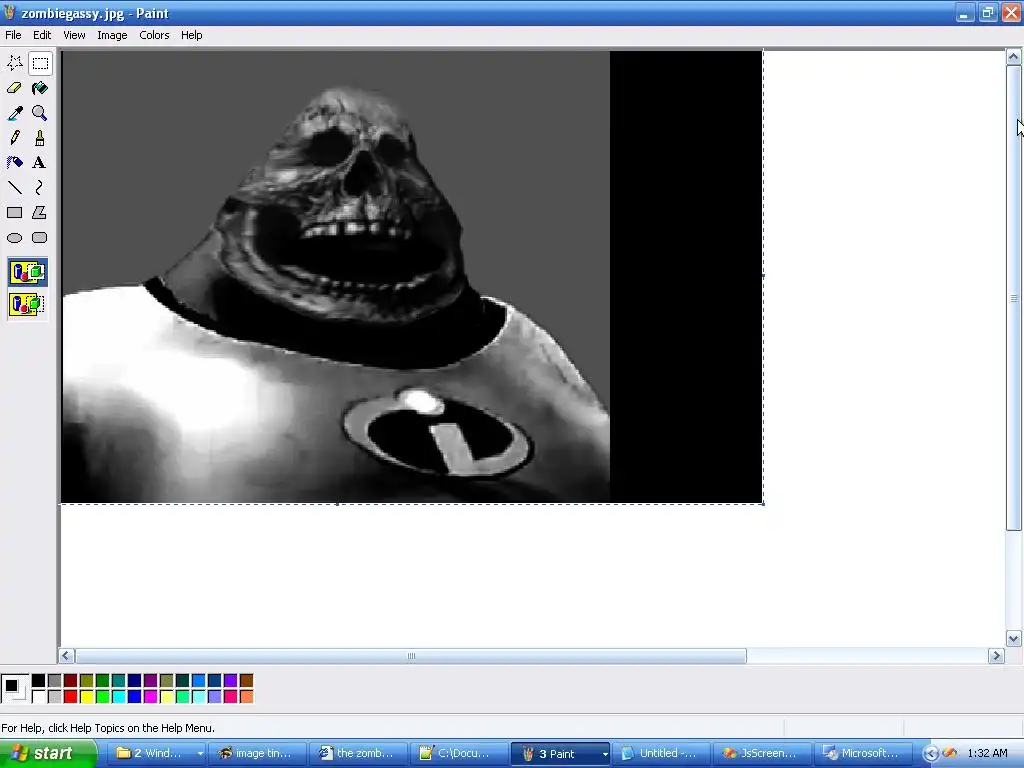Enable opaque selection mode option
Screen dimensions: 1024x768
click(x=27, y=272)
